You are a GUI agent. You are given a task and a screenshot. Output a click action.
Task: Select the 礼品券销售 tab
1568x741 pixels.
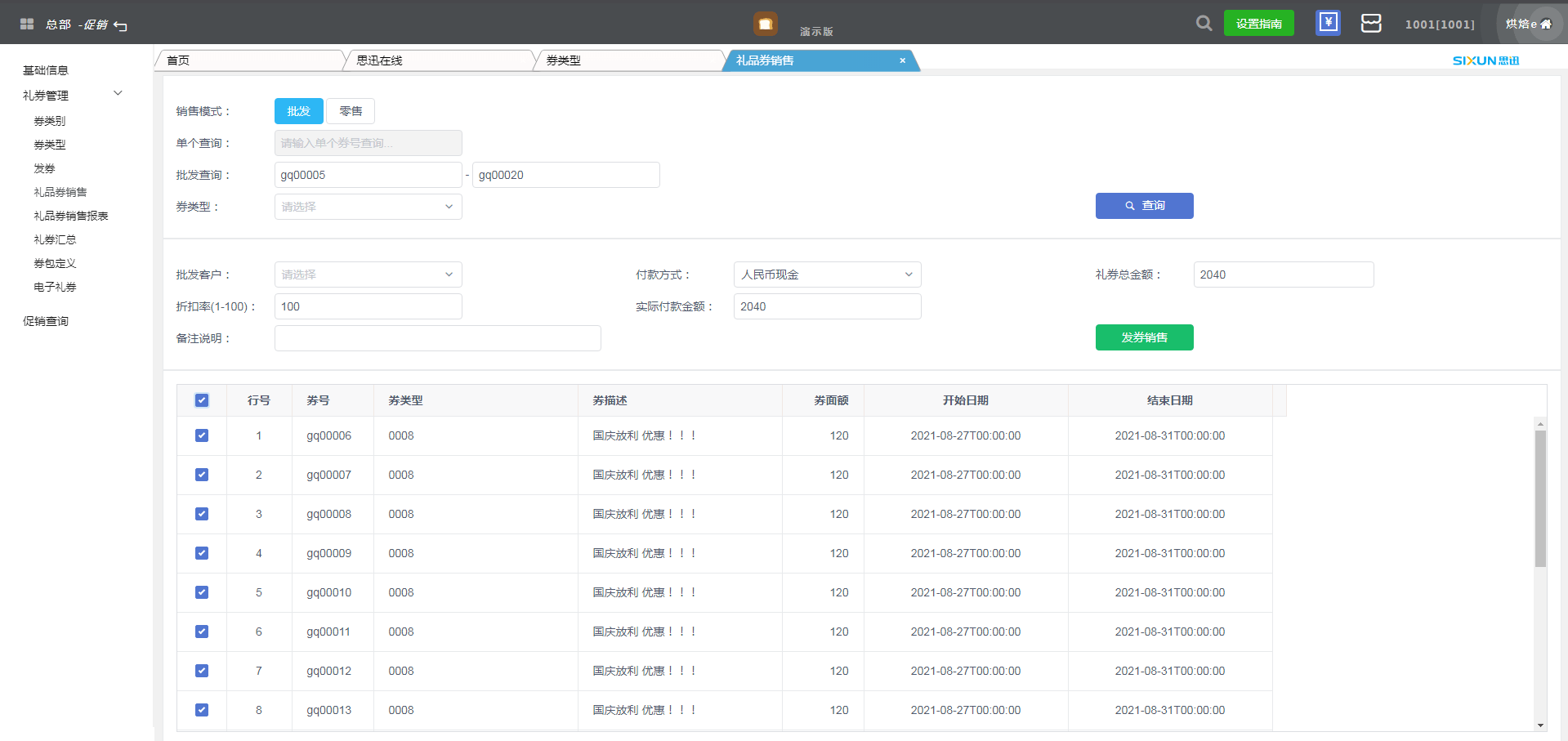click(820, 60)
